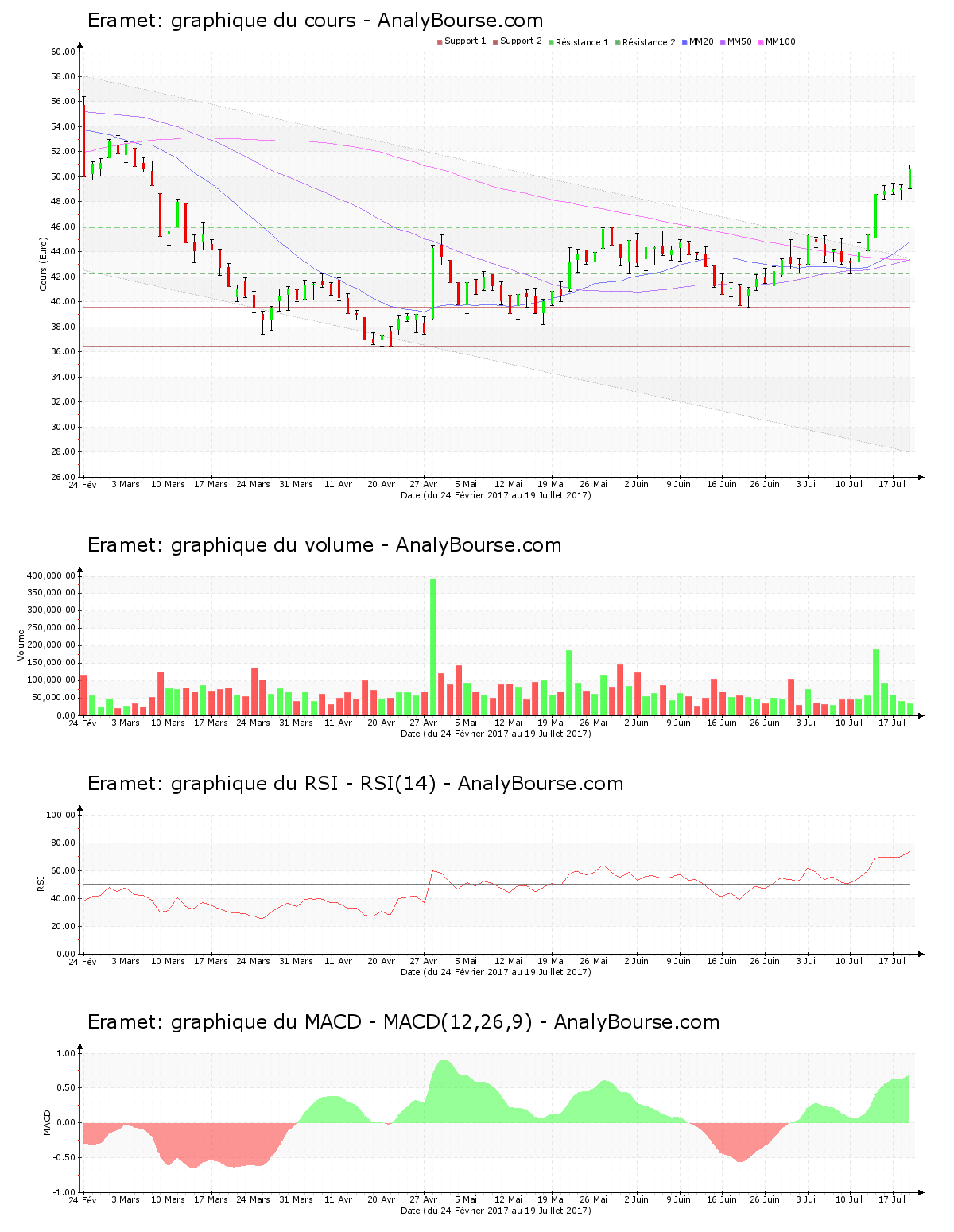Image resolution: width=954 pixels, height=1232 pixels.
Task: Click the -0.50 MACD axis label
Action: point(64,1157)
